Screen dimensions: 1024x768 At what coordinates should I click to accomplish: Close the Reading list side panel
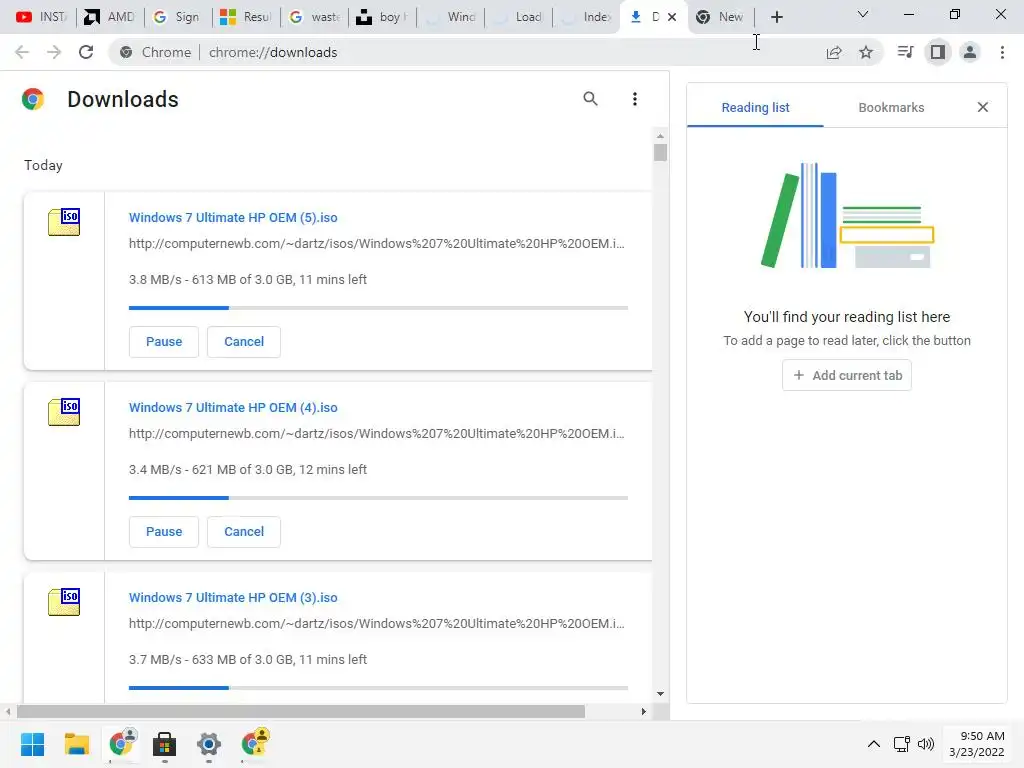pos(982,107)
